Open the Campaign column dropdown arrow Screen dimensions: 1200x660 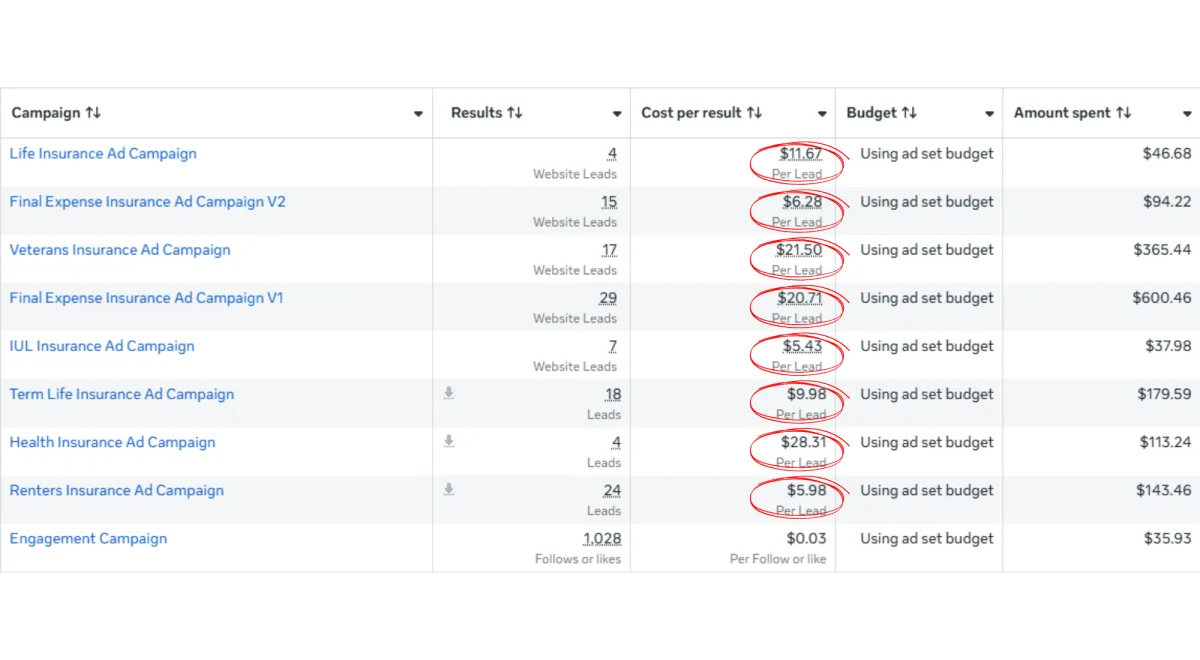(x=419, y=114)
